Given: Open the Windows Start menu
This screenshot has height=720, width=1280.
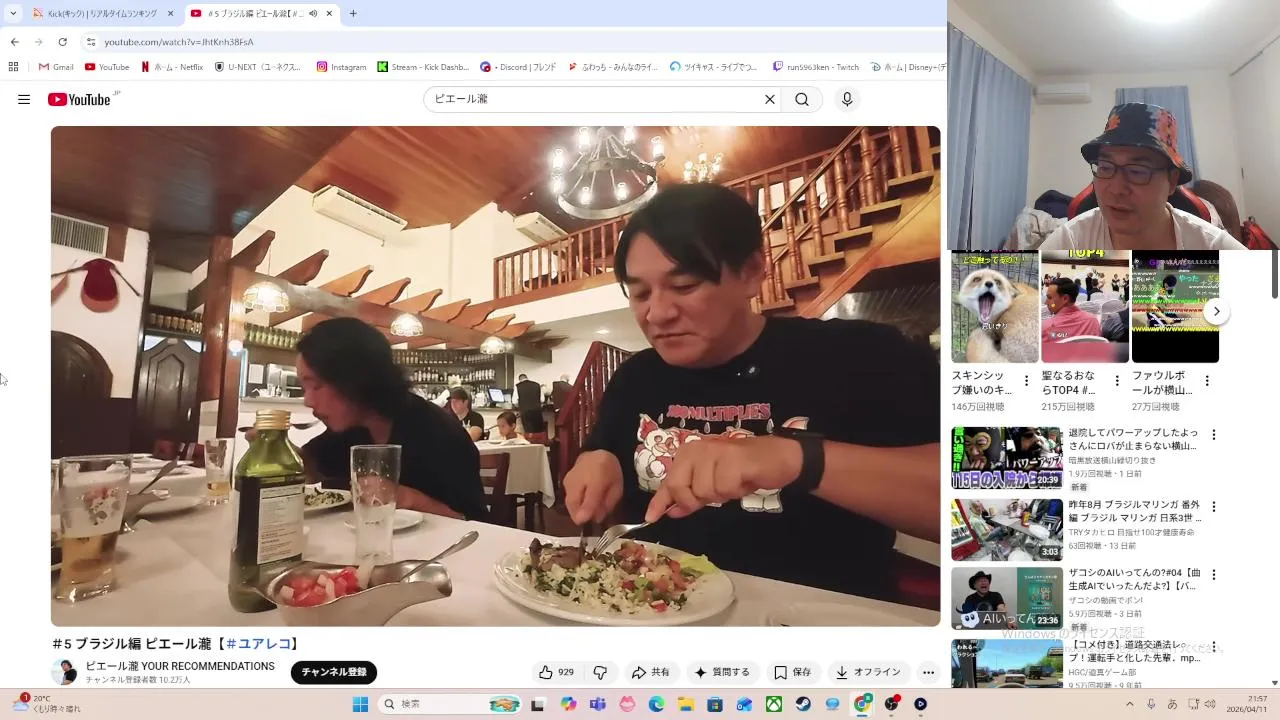Looking at the screenshot, I should pyautogui.click(x=360, y=704).
